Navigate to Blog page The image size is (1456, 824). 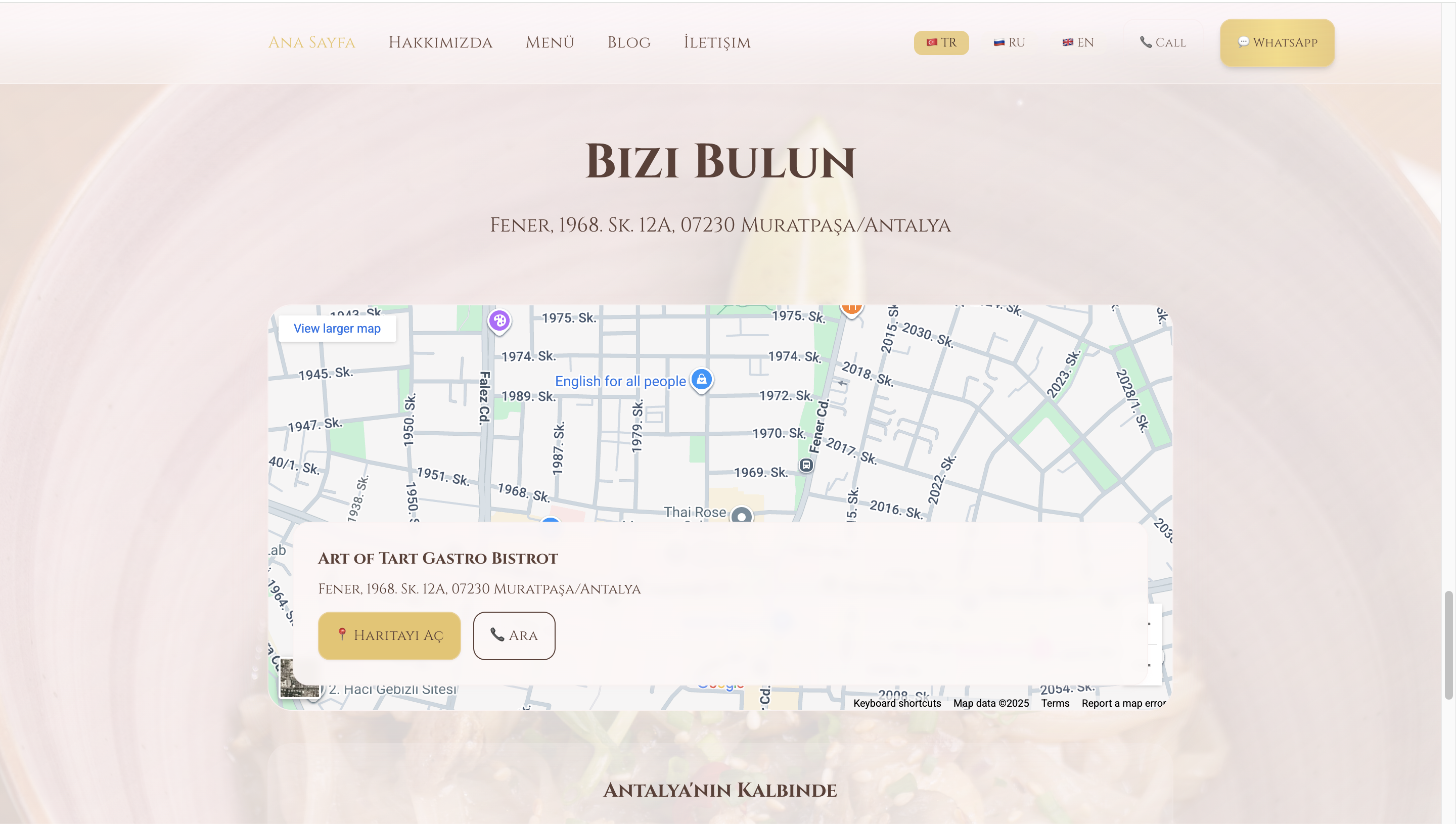pyautogui.click(x=628, y=42)
